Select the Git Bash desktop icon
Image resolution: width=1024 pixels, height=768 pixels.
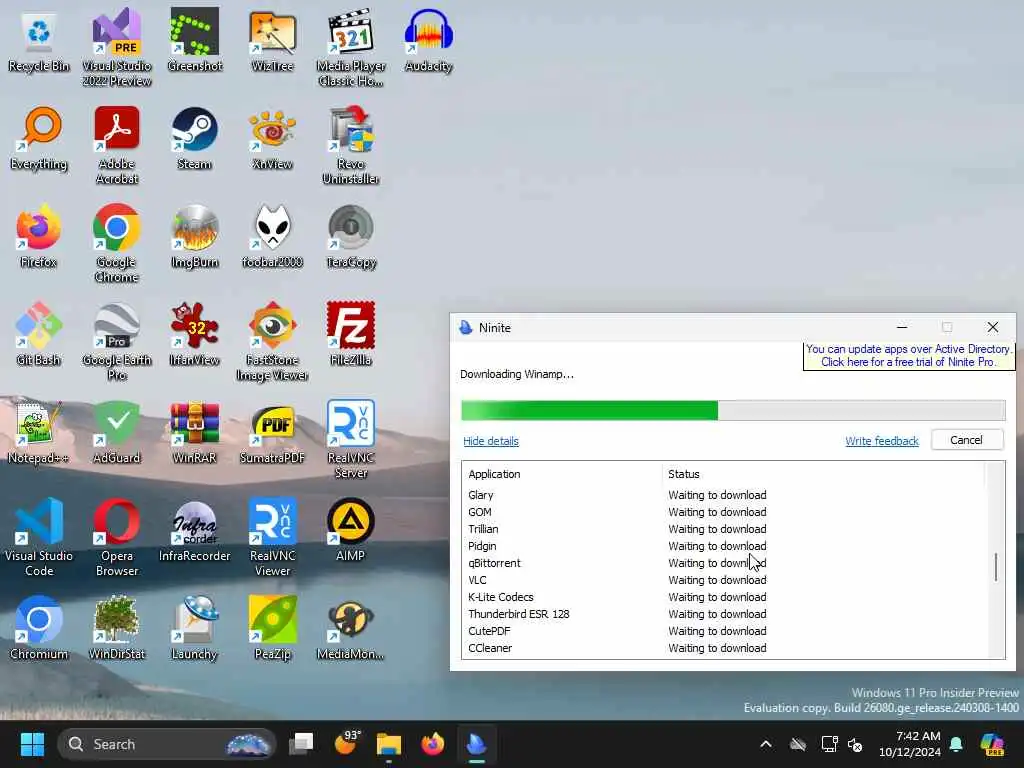39,335
